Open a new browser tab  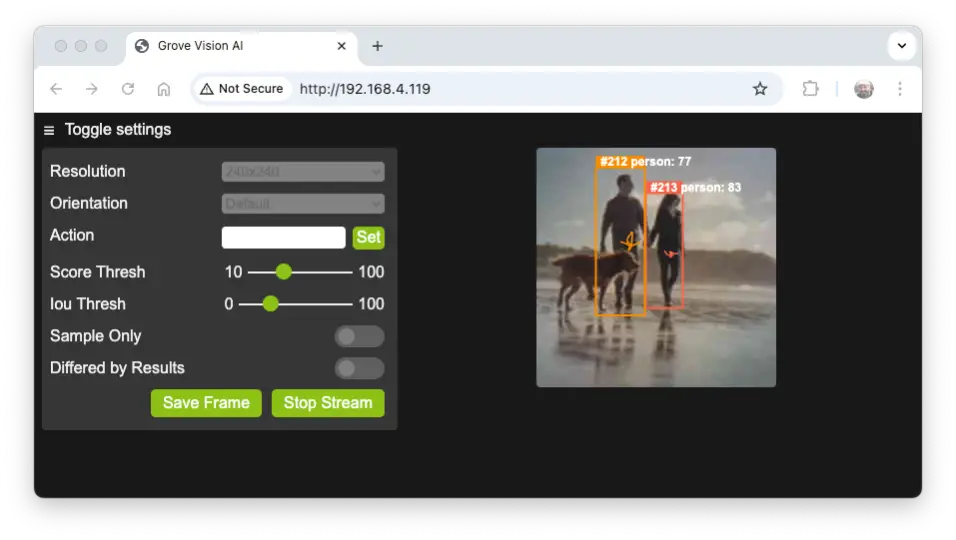coord(377,46)
